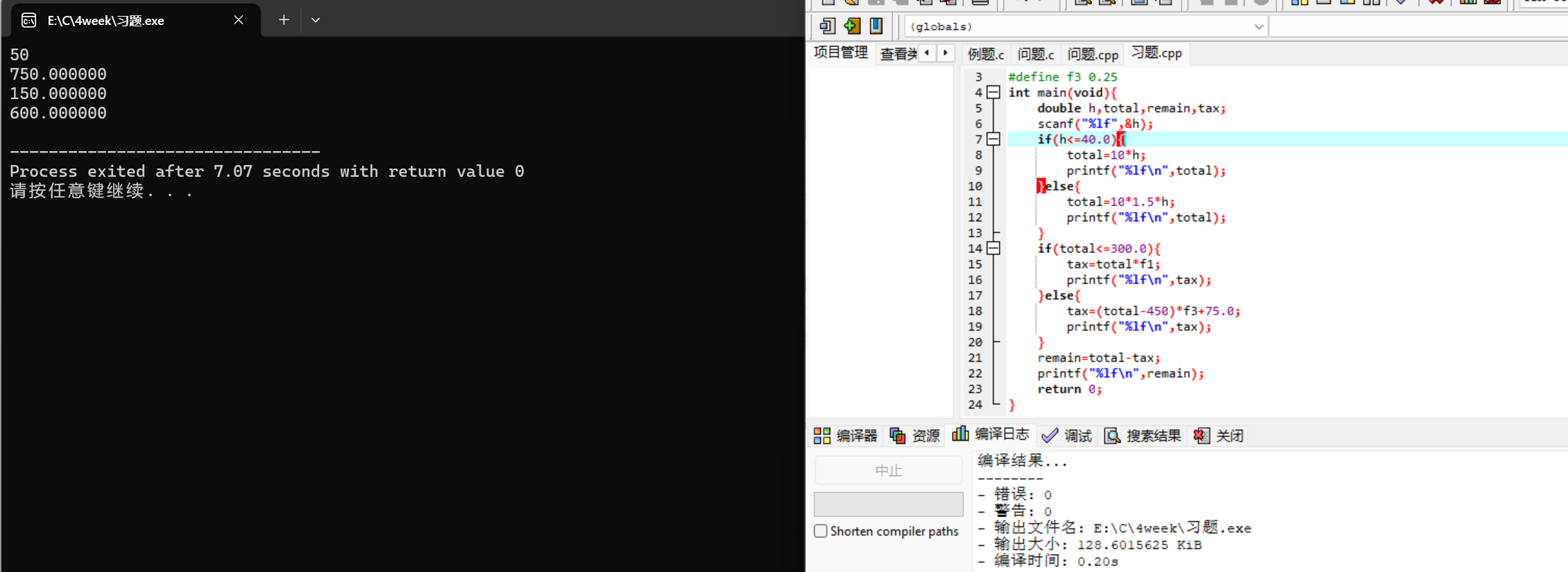
Task: Click the 'remain=total-tax;' code line
Action: pyautogui.click(x=1099, y=358)
